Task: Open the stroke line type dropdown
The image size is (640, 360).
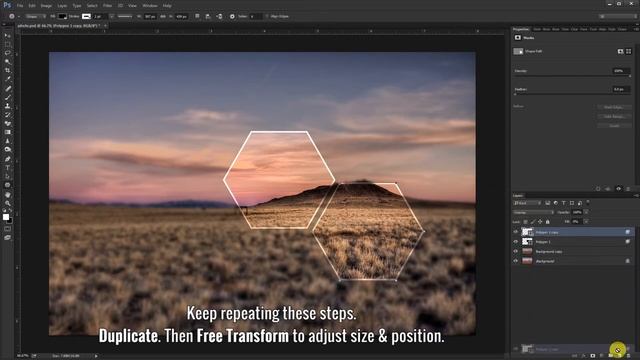Action: pos(125,16)
